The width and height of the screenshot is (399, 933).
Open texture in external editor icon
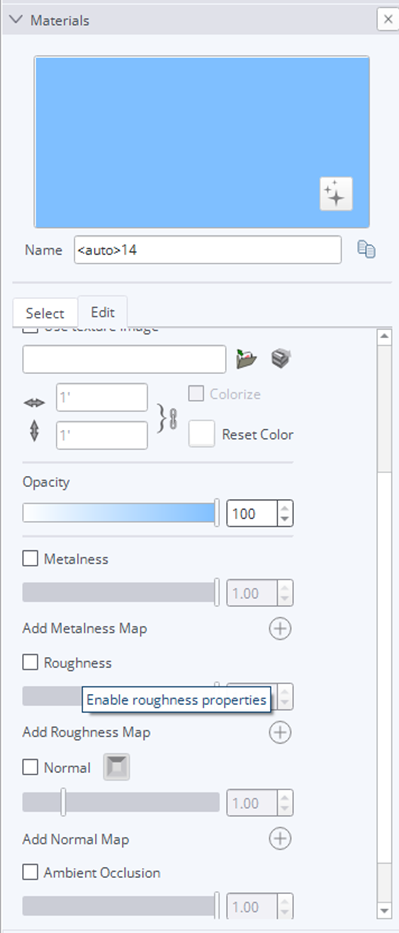(281, 358)
